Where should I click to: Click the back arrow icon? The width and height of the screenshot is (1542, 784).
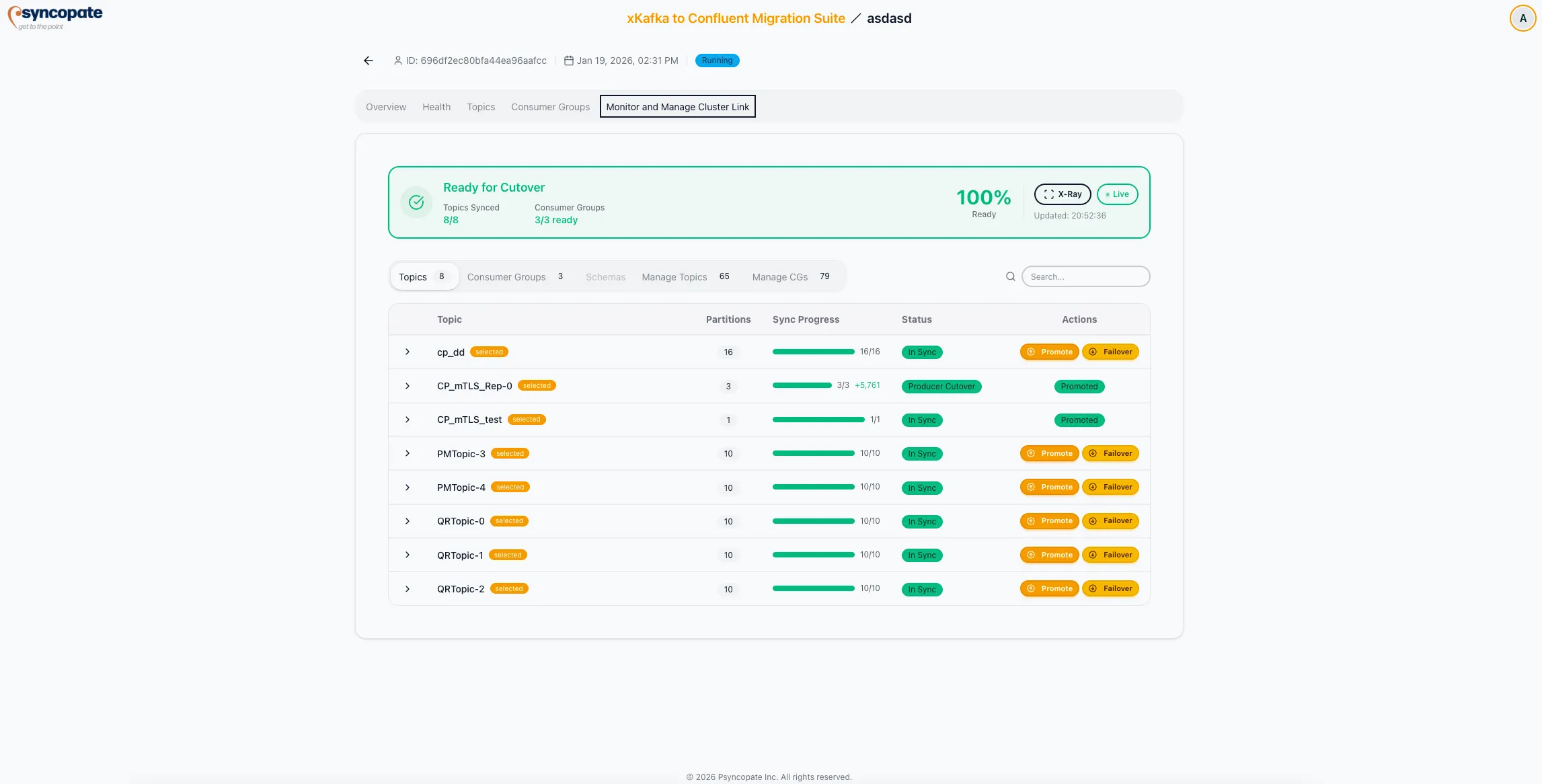(x=367, y=60)
